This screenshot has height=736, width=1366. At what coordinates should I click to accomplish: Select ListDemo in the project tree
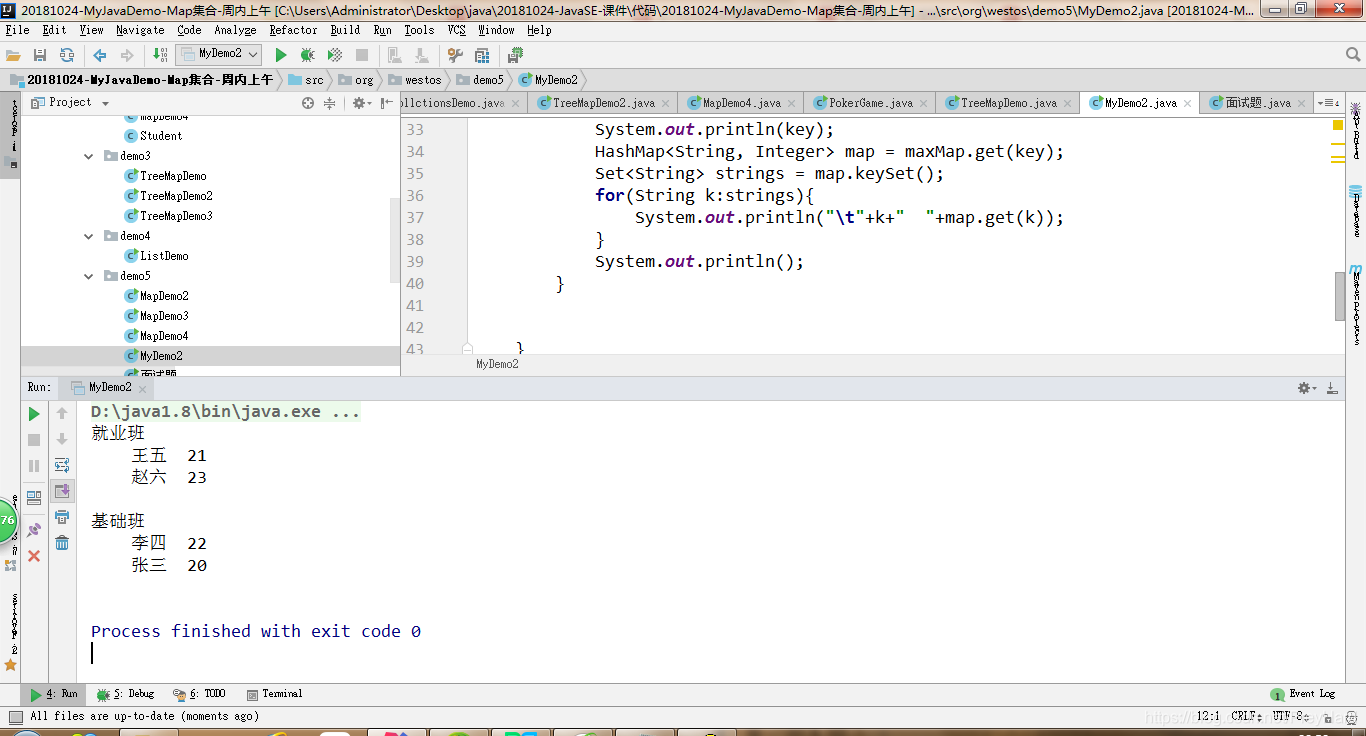[x=156, y=256]
